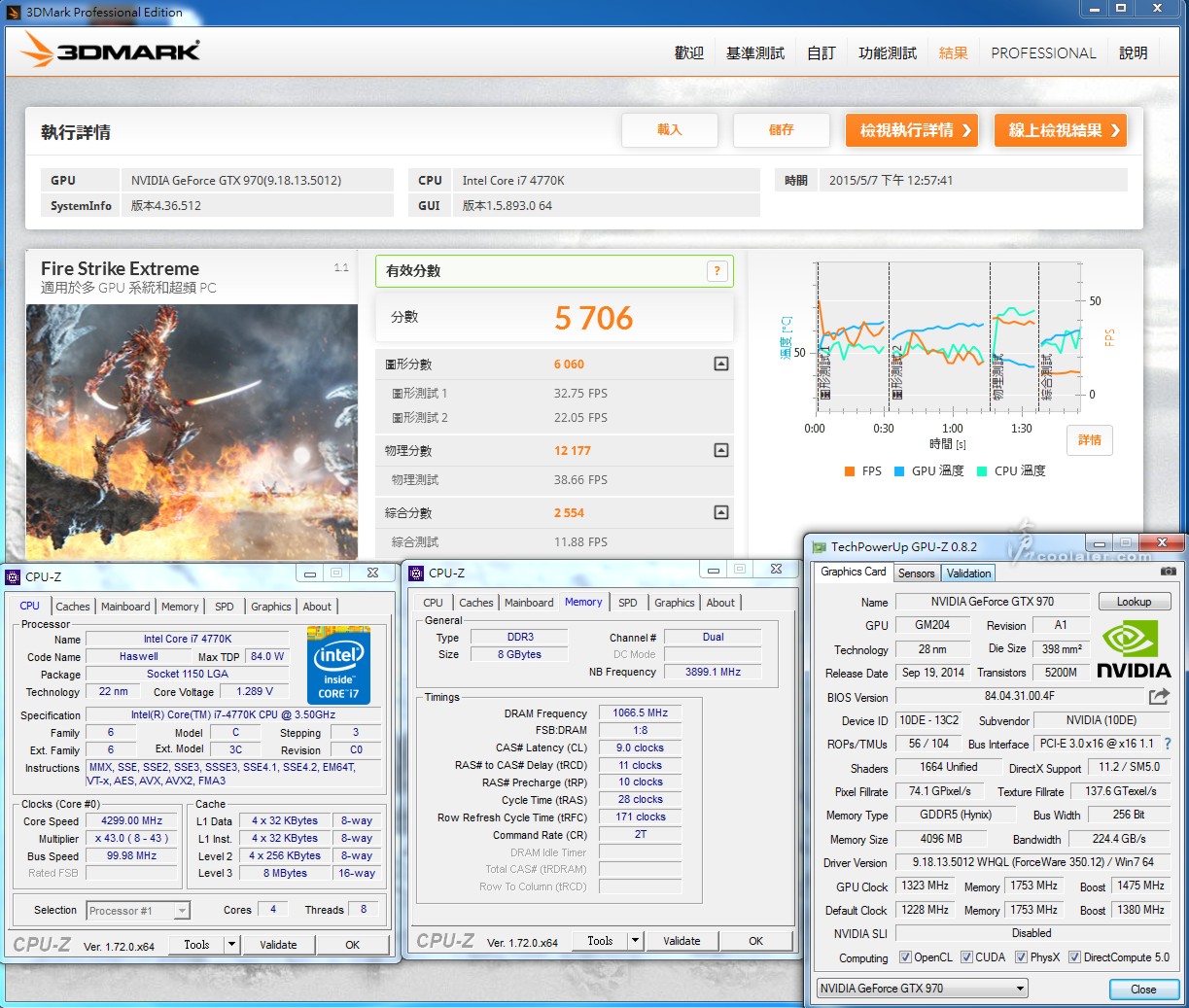Click the Bus Interface question mark in GPU-Z
This screenshot has width=1189, height=1008.
tap(1168, 744)
